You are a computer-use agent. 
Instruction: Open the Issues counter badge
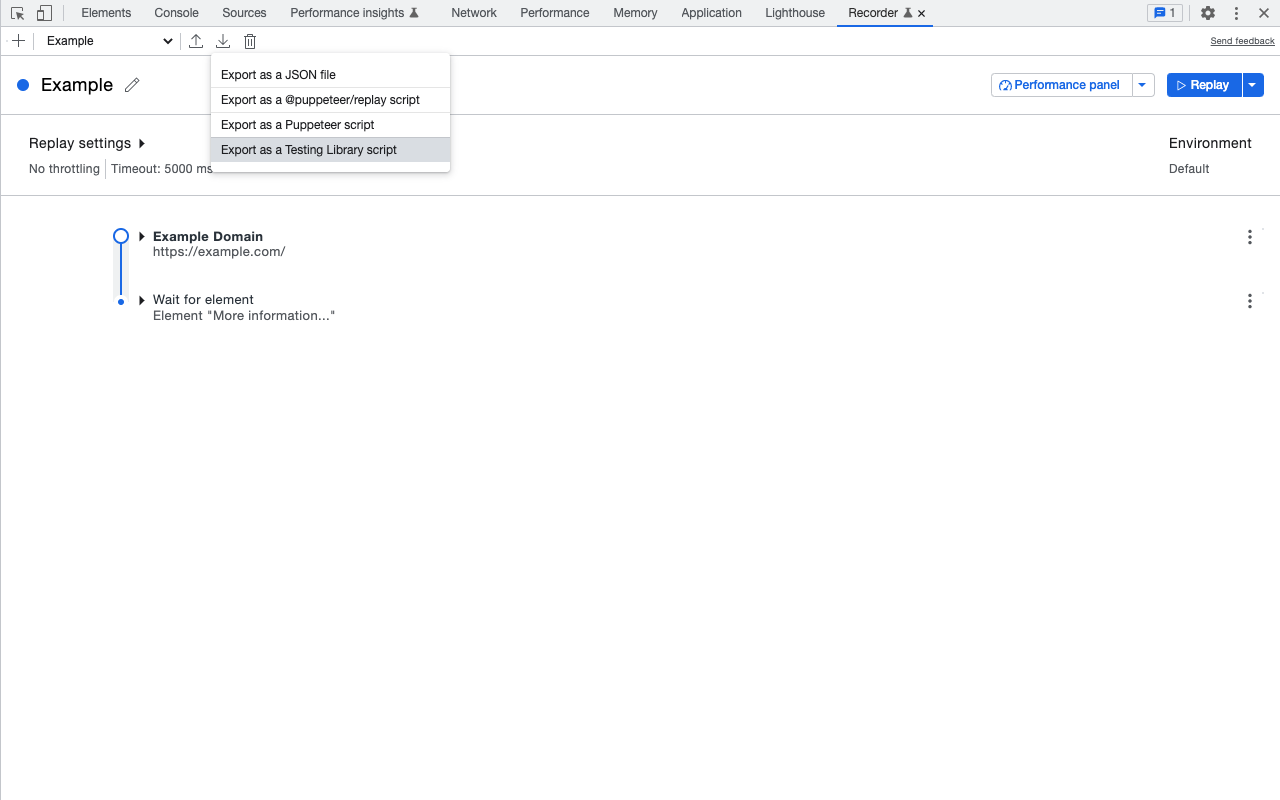1164,13
